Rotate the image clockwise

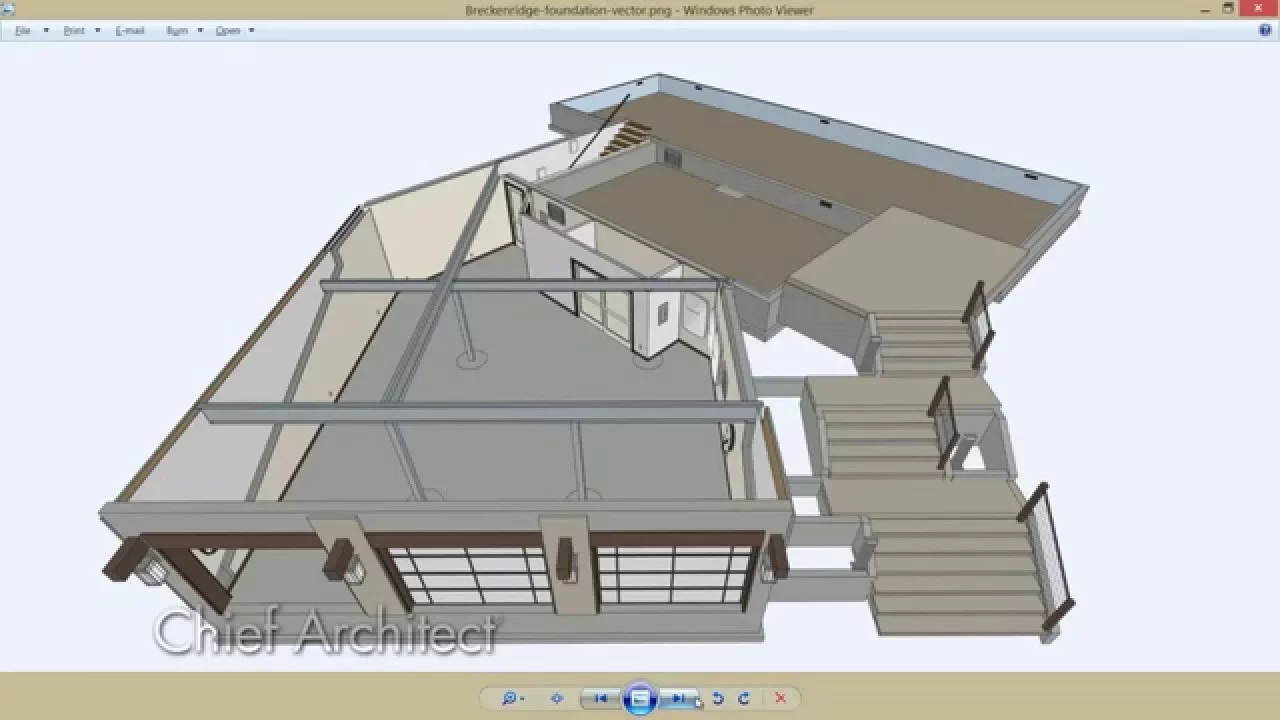coord(743,699)
